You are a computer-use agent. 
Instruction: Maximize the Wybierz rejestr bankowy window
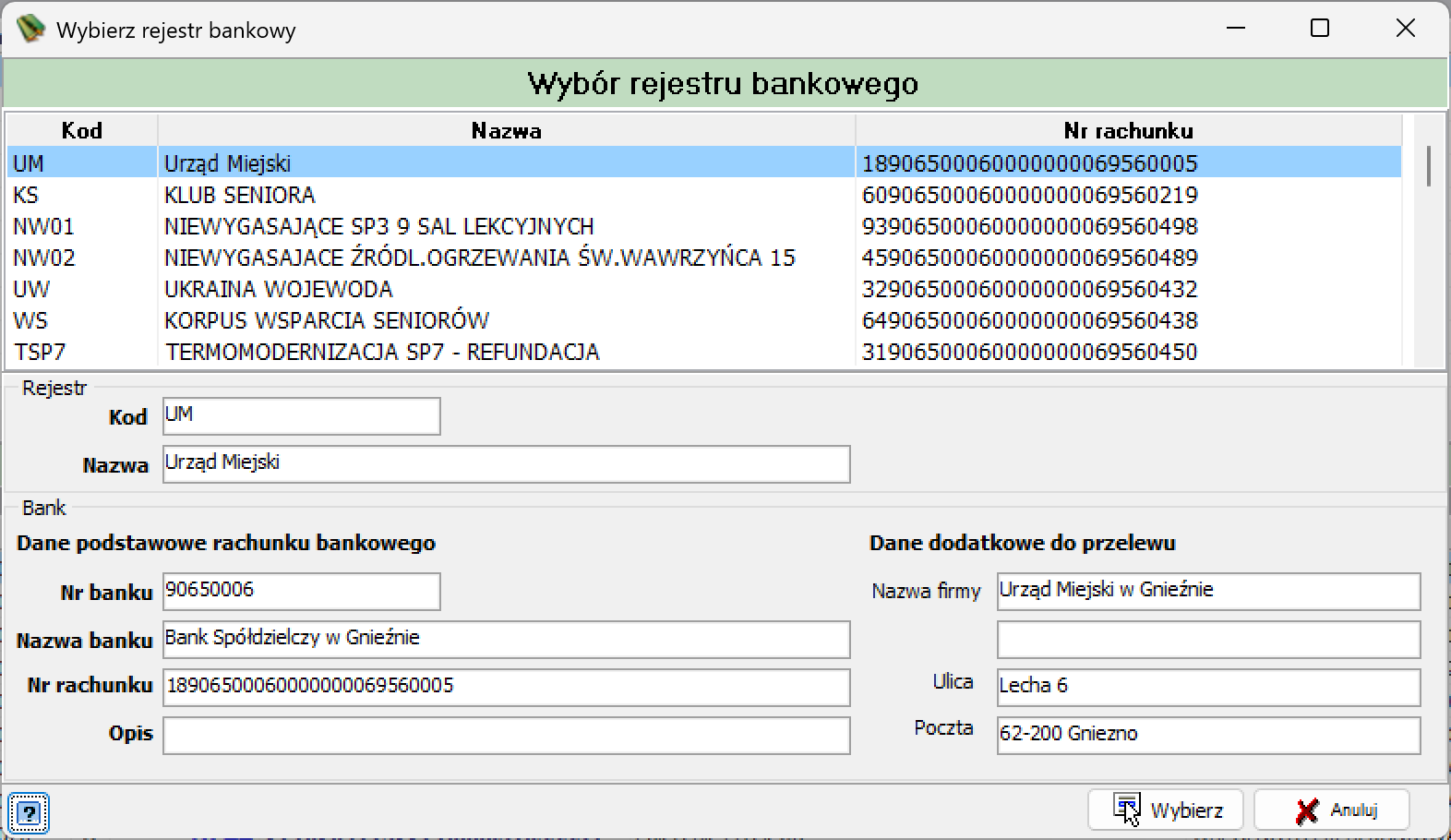[1320, 29]
